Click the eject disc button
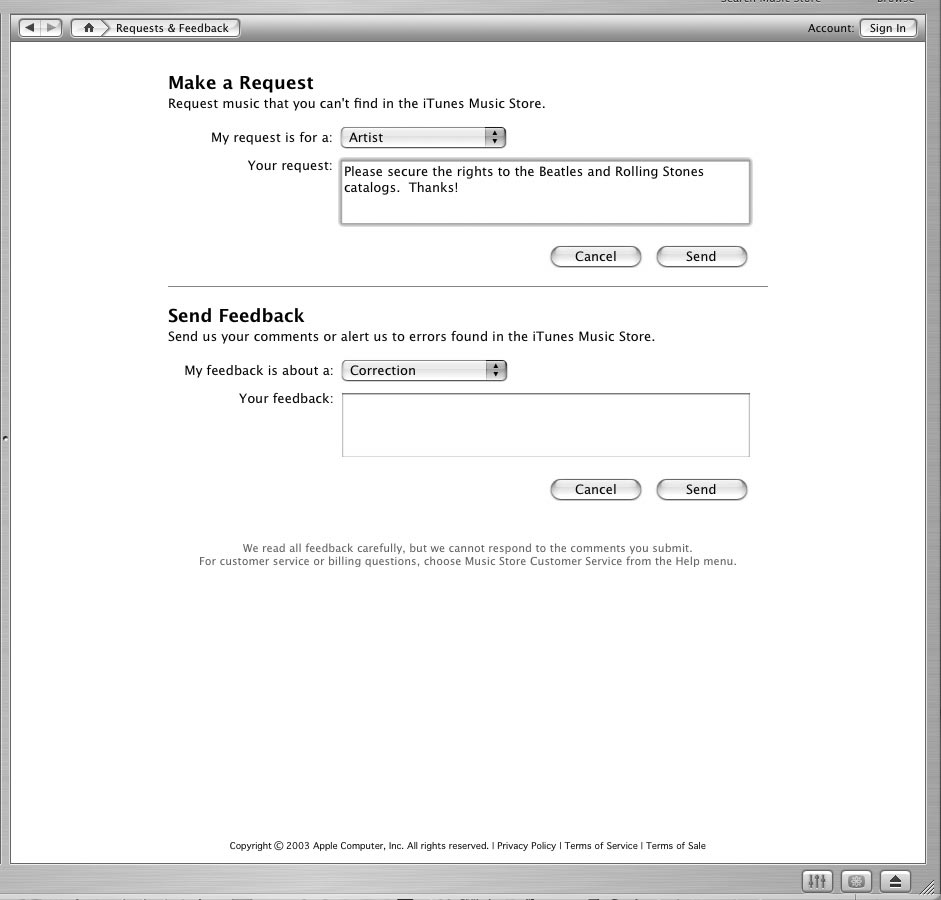Viewport: 941px width, 900px height. [895, 881]
